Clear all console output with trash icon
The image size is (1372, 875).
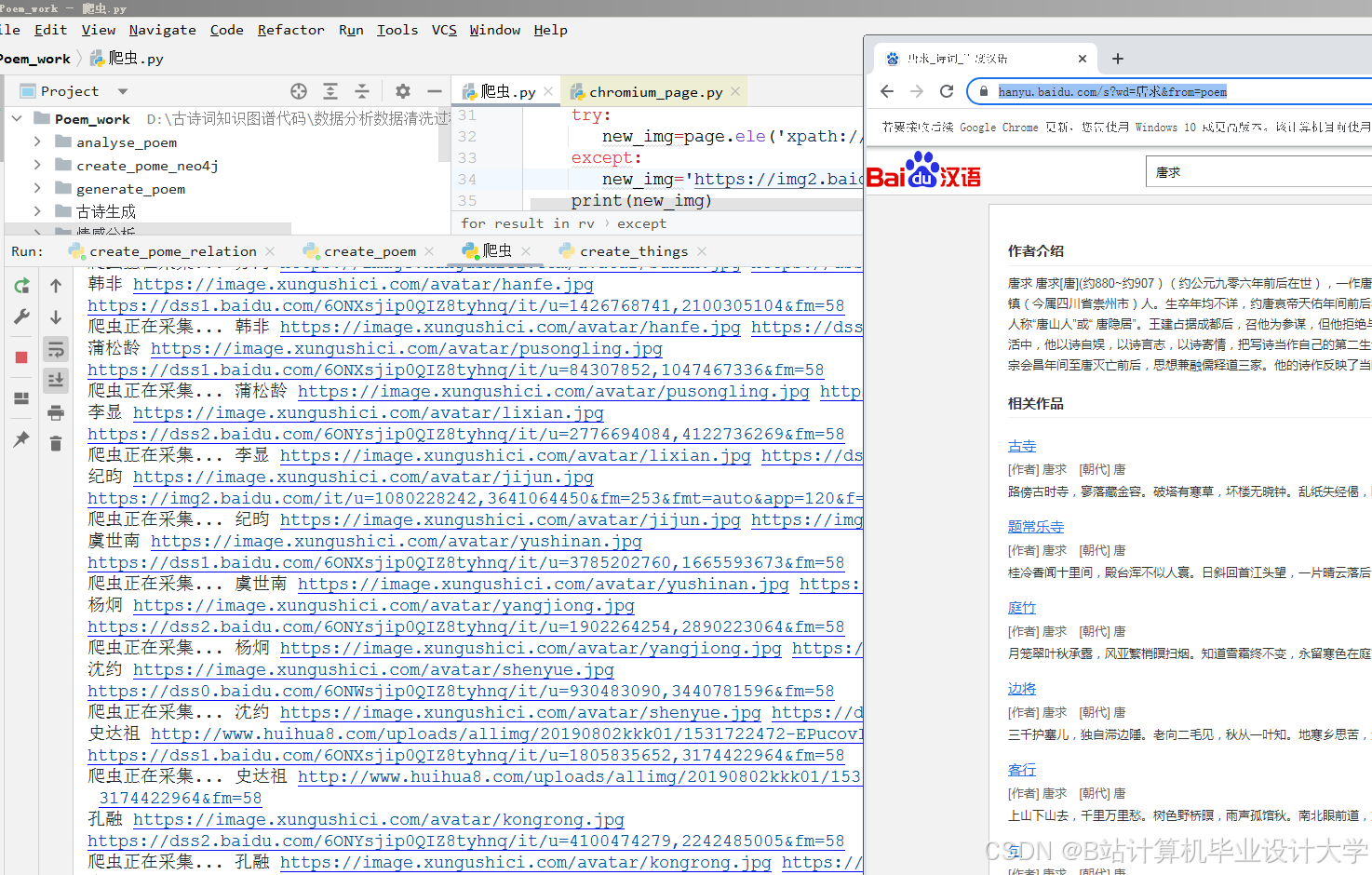pos(55,442)
